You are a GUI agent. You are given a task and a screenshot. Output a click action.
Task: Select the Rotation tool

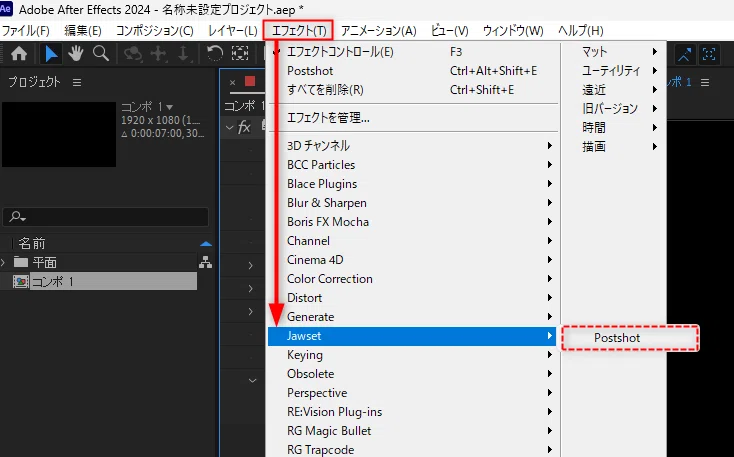214,54
